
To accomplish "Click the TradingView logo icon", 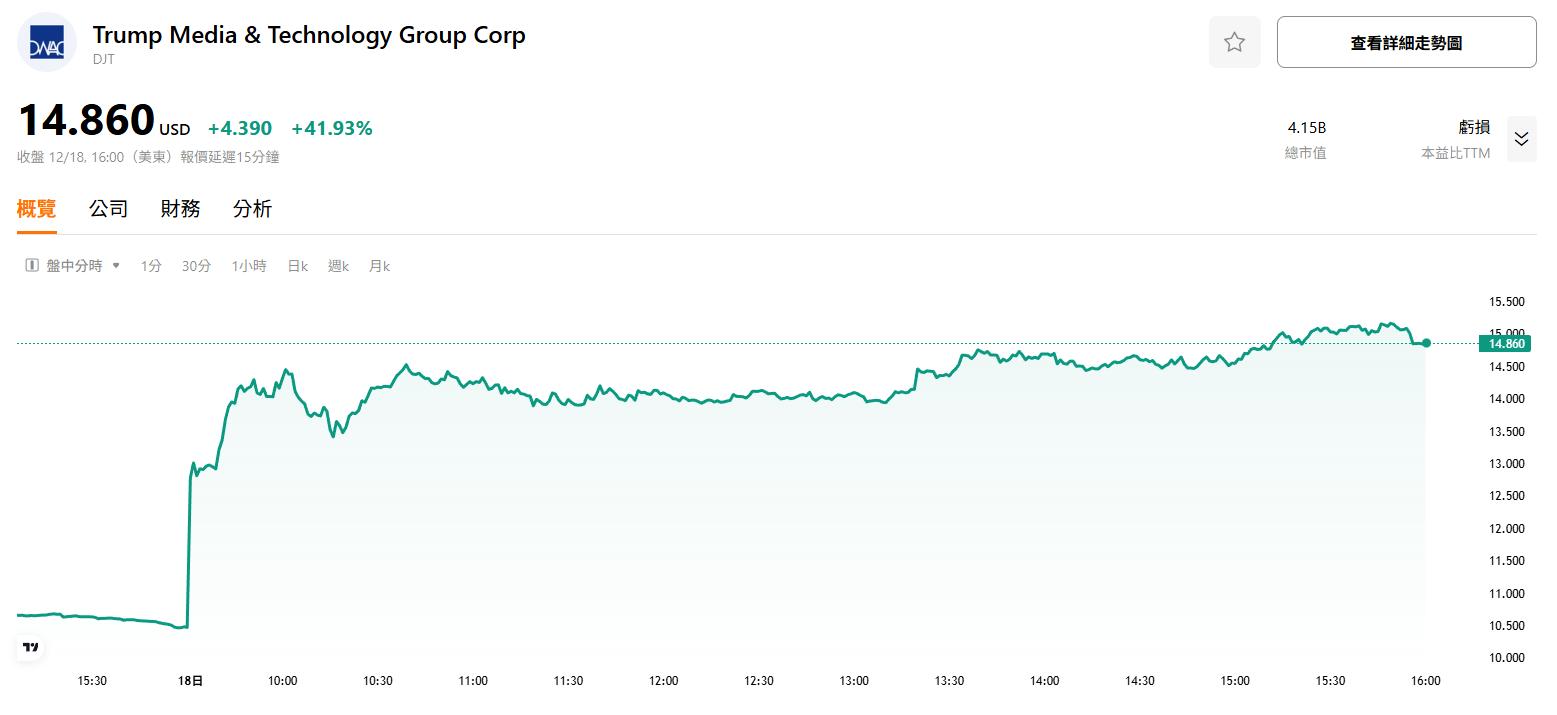I will 31,647.
